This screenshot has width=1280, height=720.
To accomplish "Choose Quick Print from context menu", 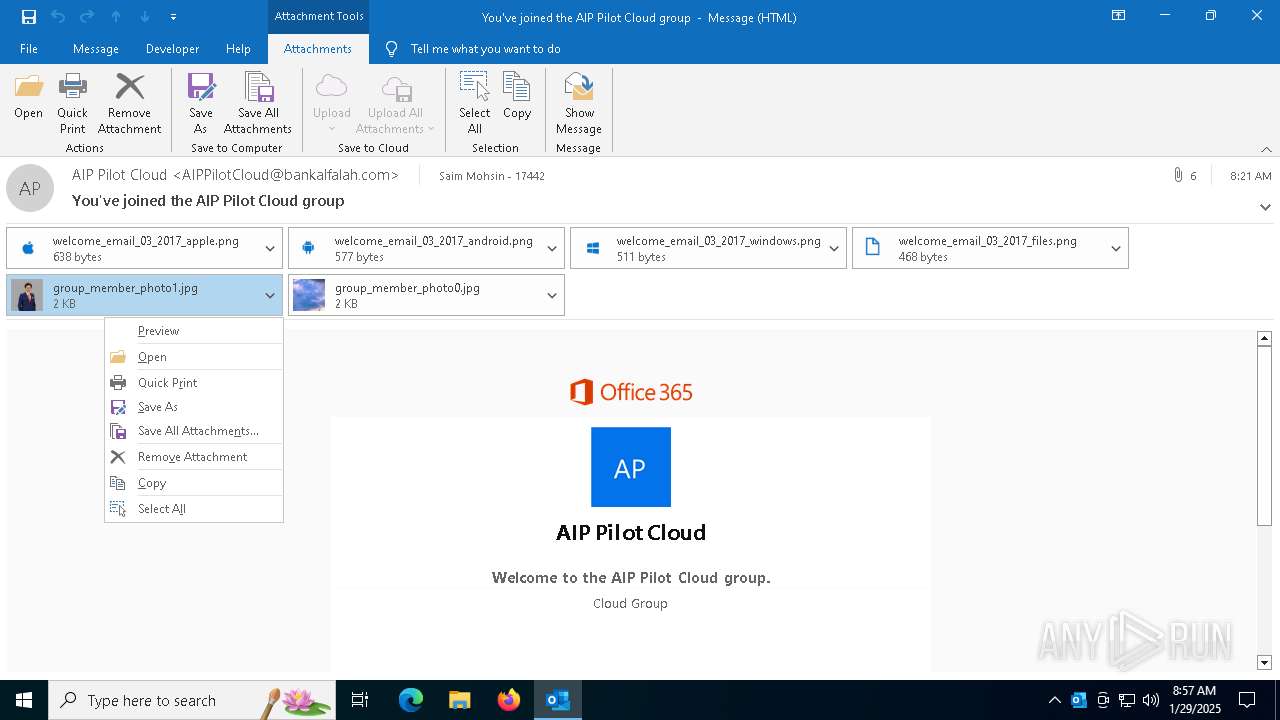I will 194,383.
